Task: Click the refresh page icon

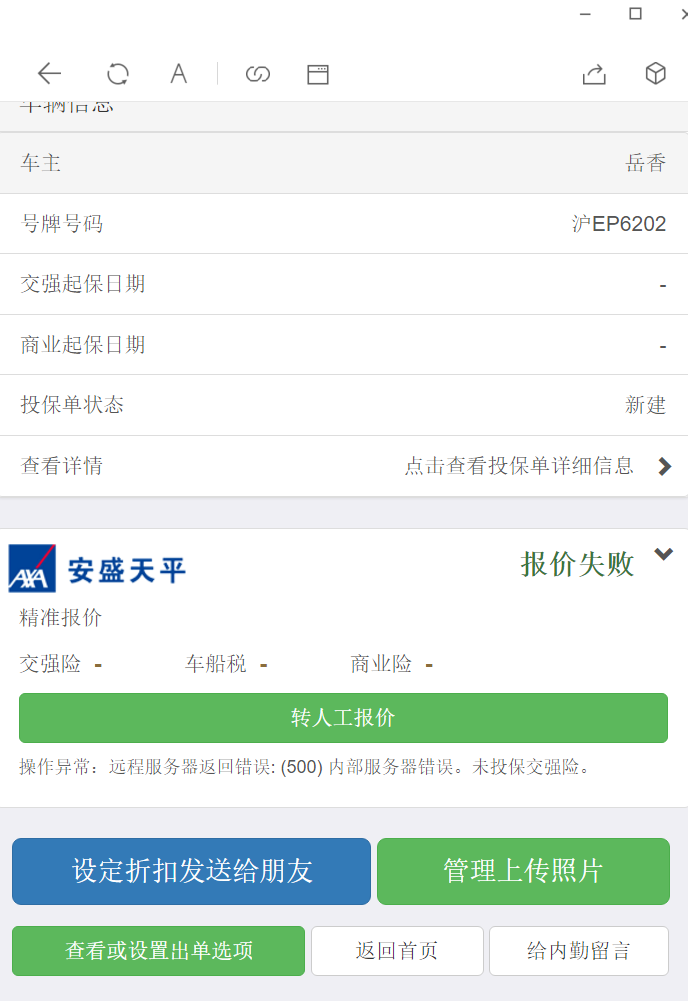Action: click(118, 73)
